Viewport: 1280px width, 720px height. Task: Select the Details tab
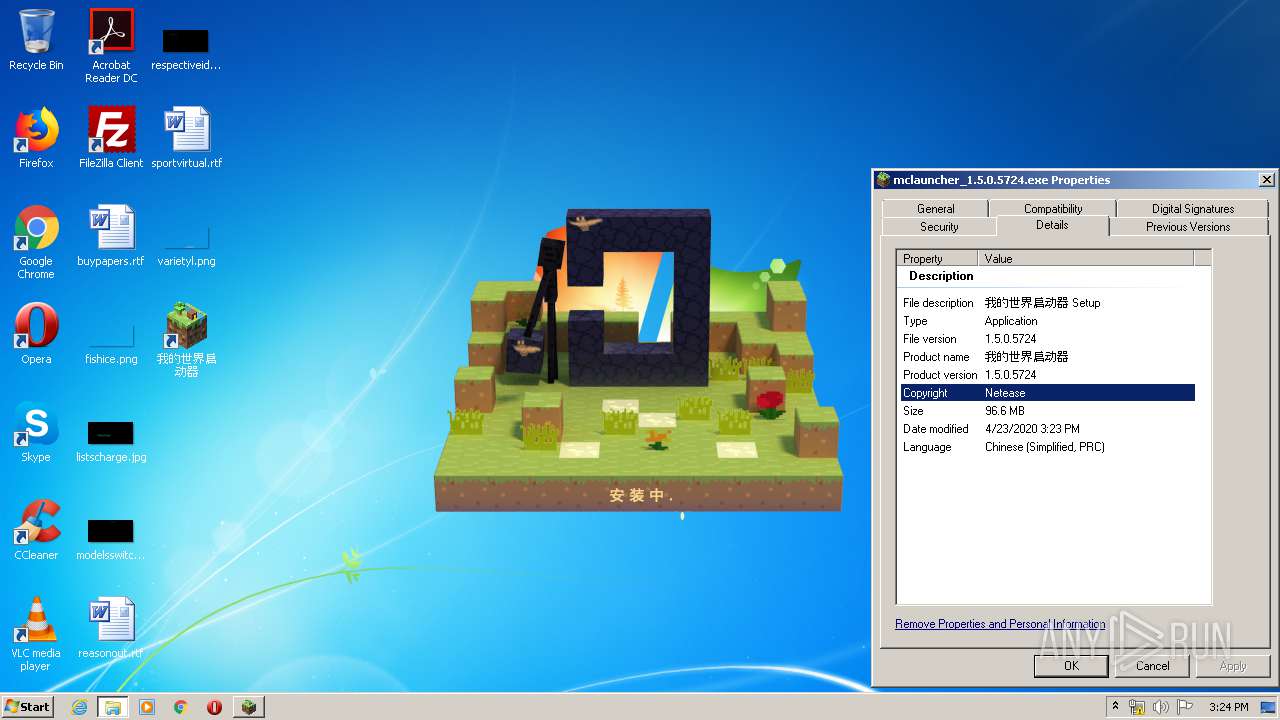(x=1052, y=226)
